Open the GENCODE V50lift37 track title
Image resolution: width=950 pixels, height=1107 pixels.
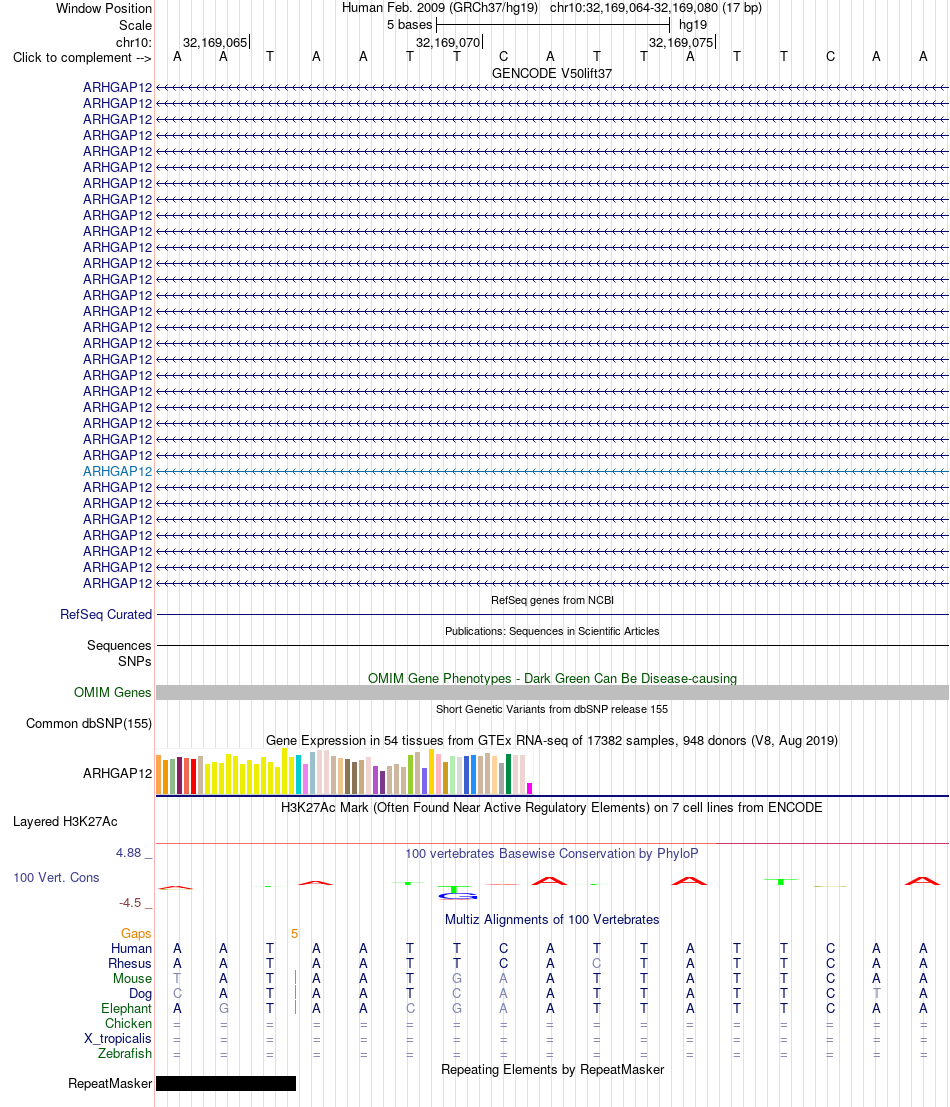[x=552, y=73]
